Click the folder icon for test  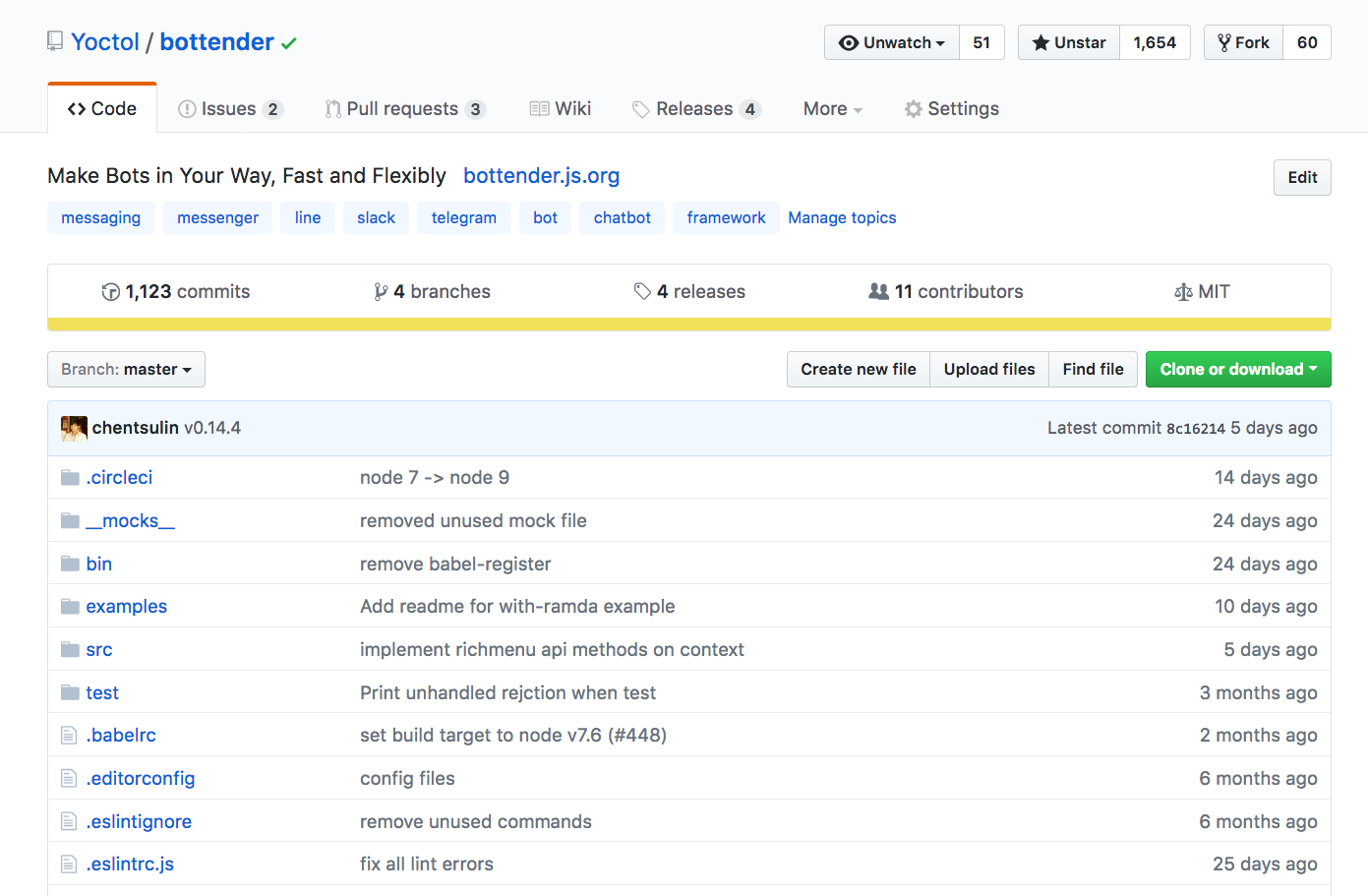point(70,692)
